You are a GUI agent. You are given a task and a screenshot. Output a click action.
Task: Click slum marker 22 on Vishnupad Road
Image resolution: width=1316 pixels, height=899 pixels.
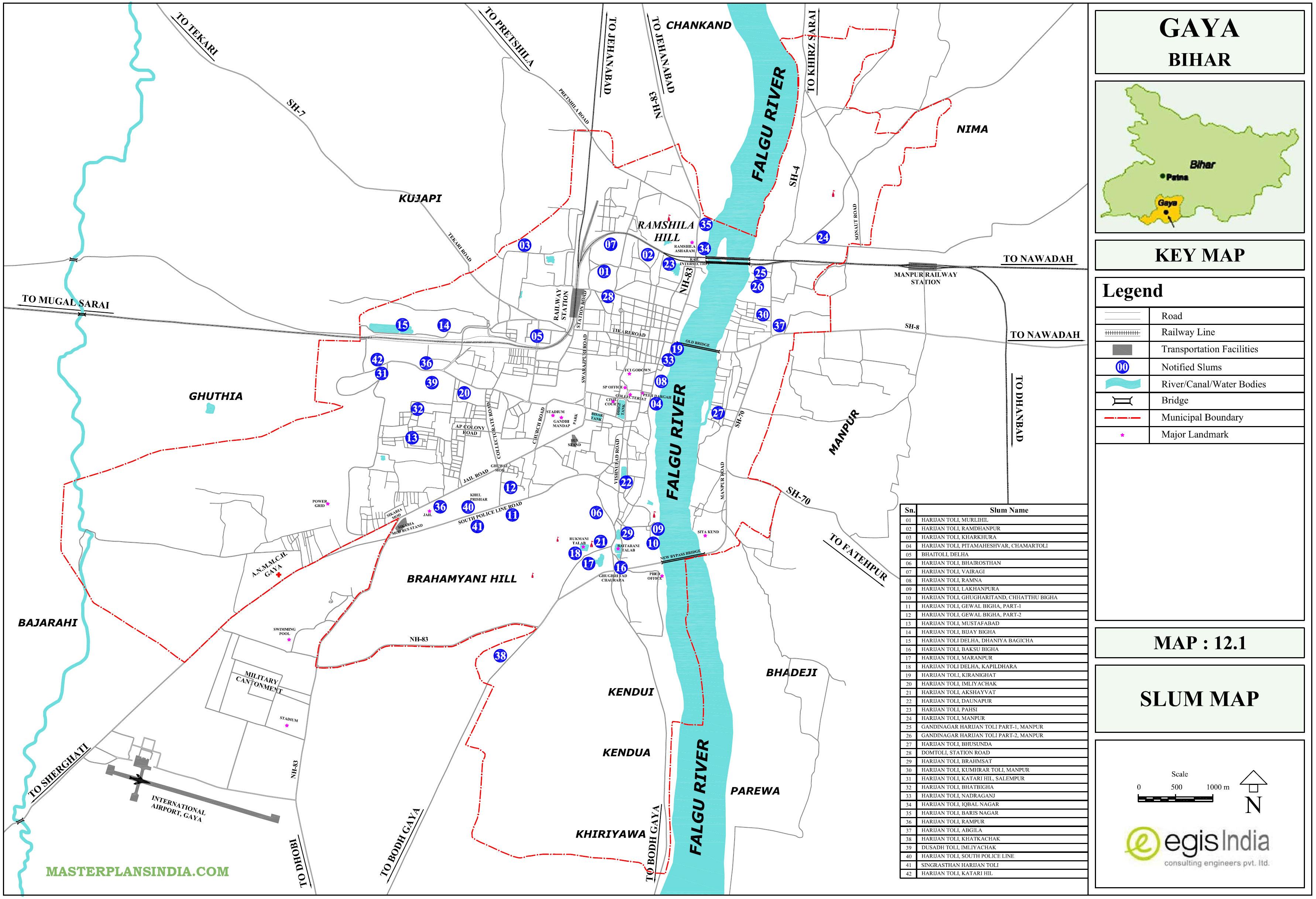(626, 483)
